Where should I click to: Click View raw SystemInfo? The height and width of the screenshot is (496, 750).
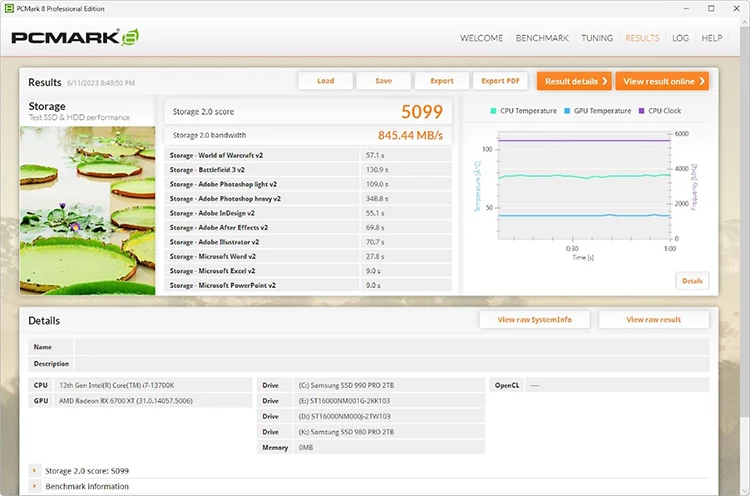tap(535, 320)
